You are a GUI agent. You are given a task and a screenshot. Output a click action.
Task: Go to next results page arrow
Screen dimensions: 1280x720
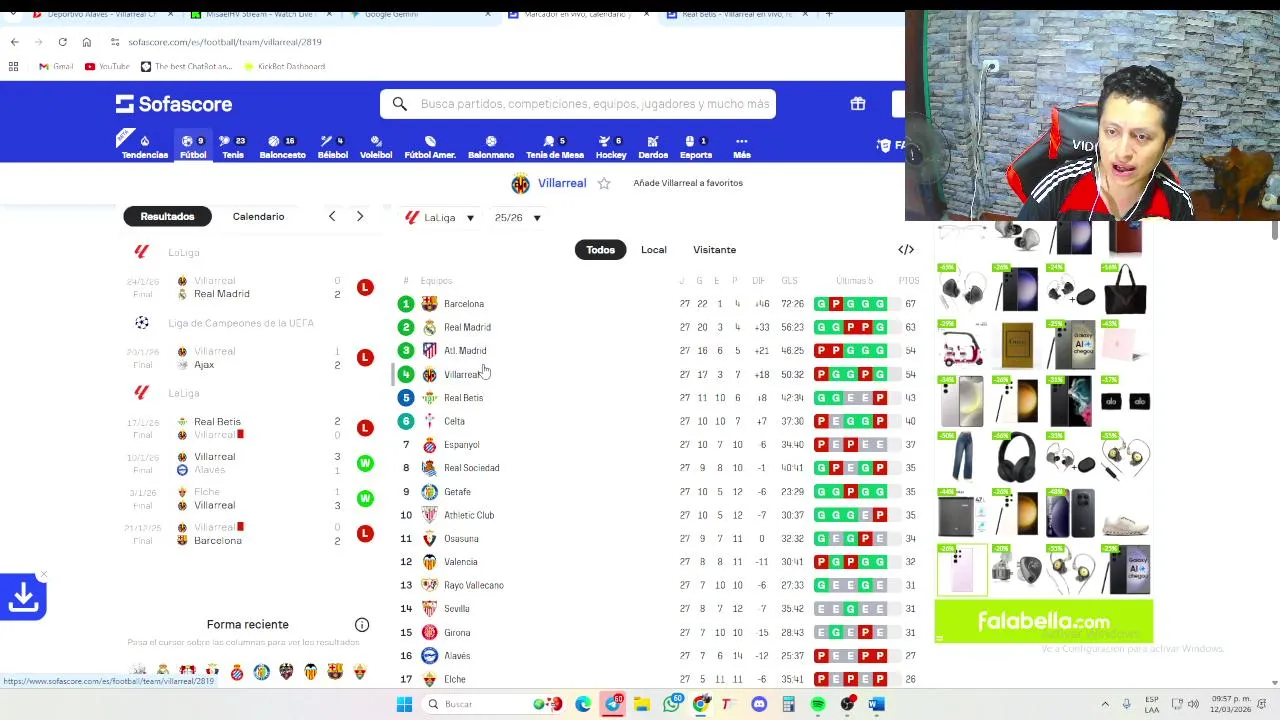(x=360, y=216)
